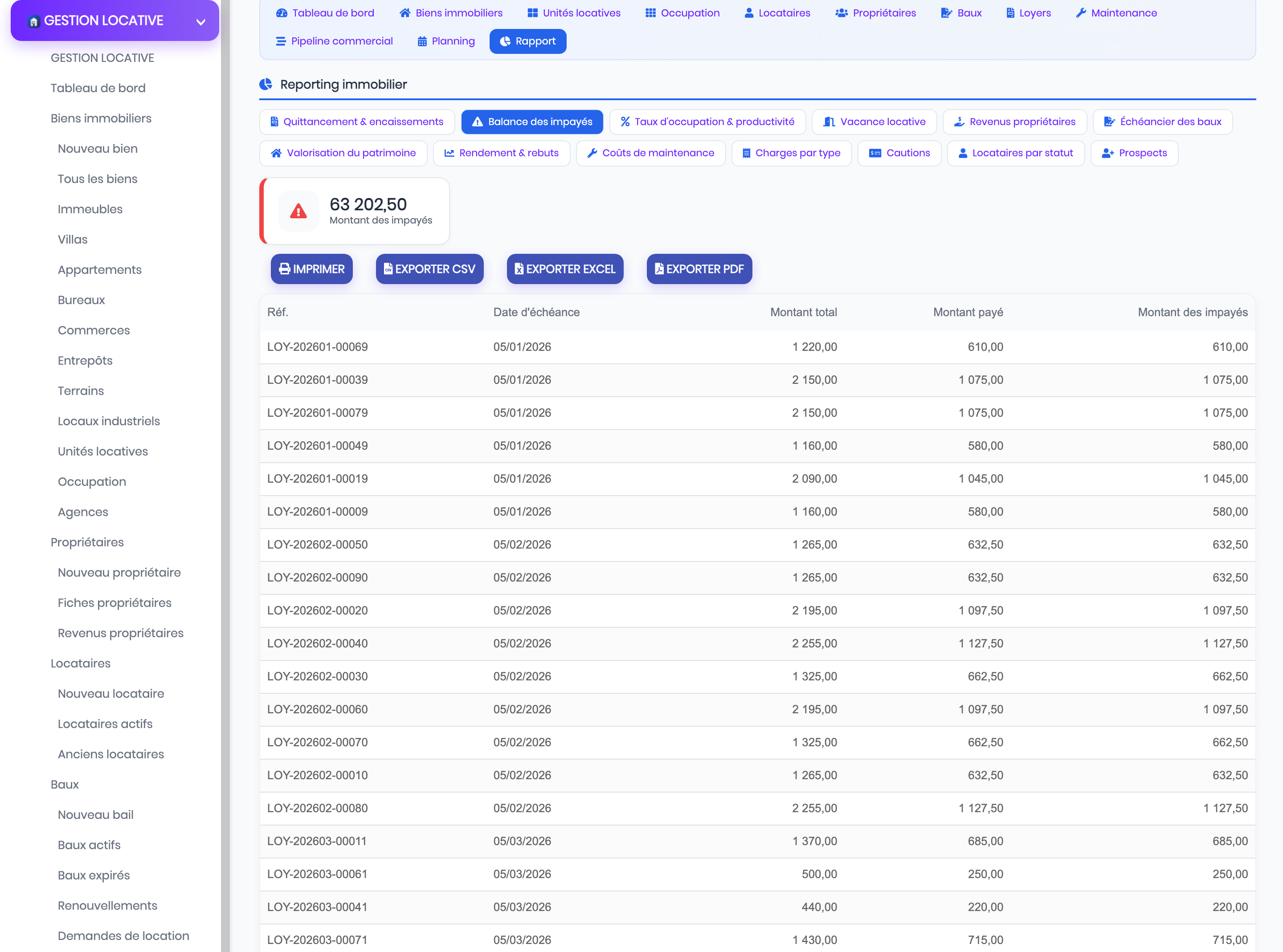Open the Échéancier des baux report
1283x952 pixels.
[1163, 122]
